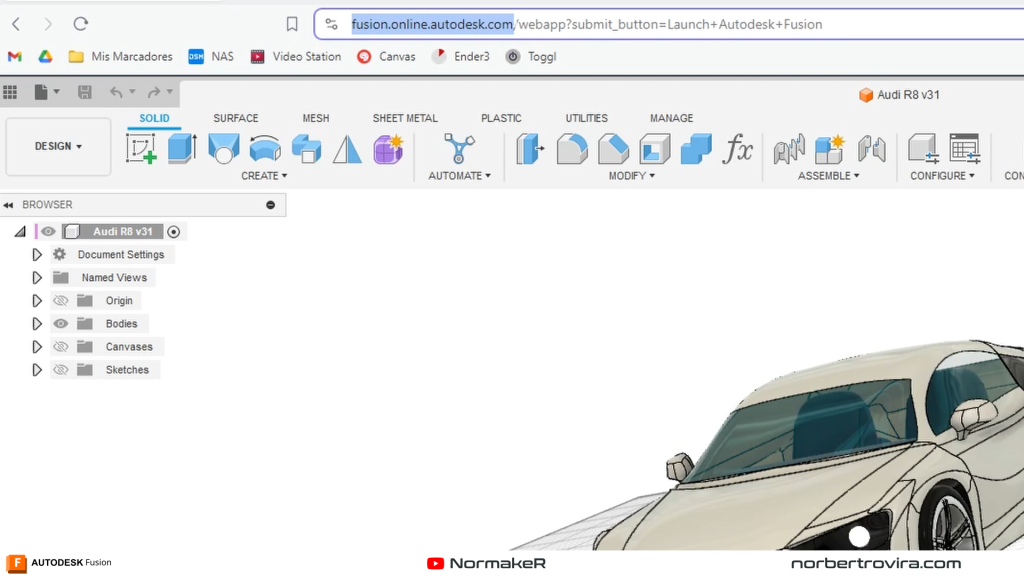Expand the Document Settings node
This screenshot has width=1024, height=576.
37,255
